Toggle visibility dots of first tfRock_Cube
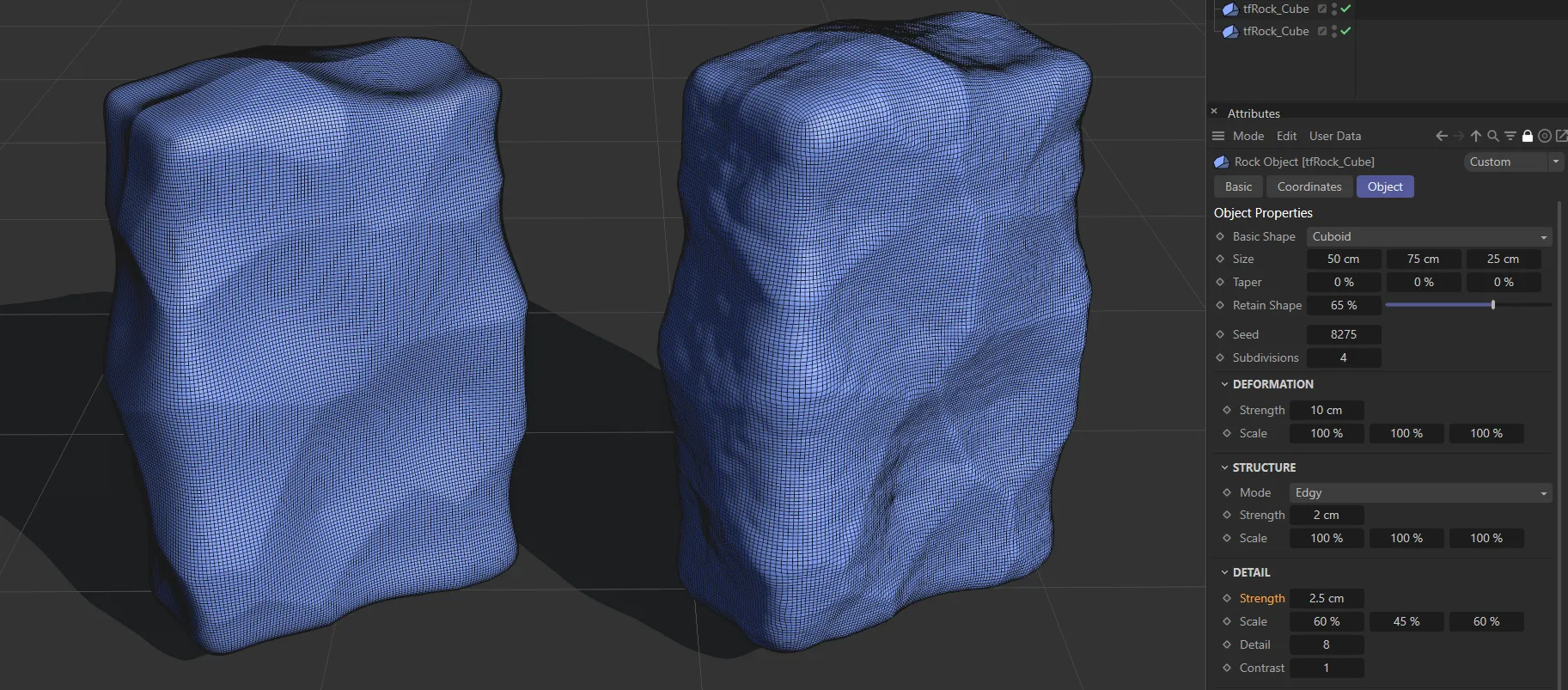This screenshot has height=690, width=1568. pos(1334,9)
